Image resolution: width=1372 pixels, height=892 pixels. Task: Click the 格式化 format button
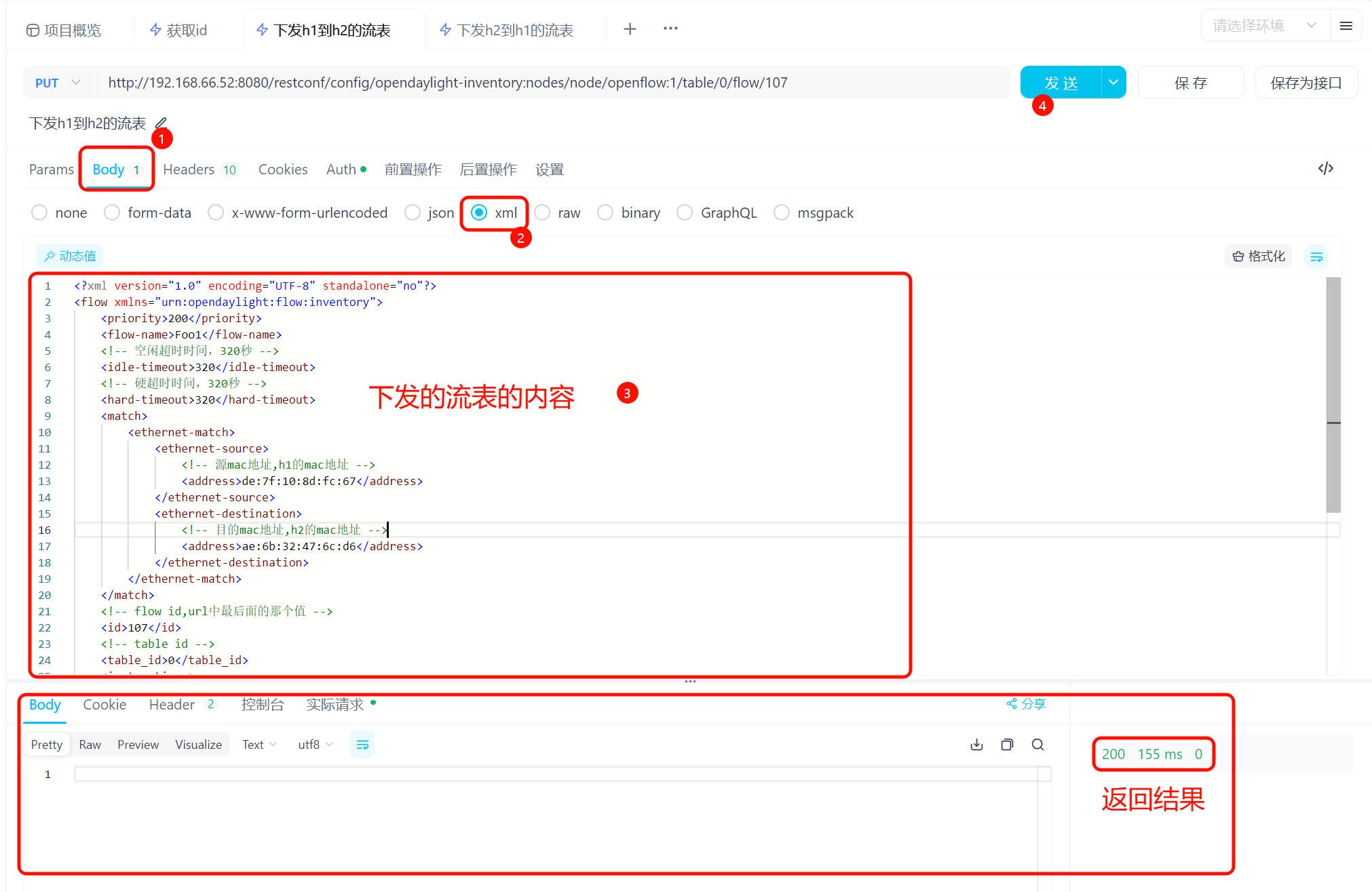pyautogui.click(x=1259, y=256)
